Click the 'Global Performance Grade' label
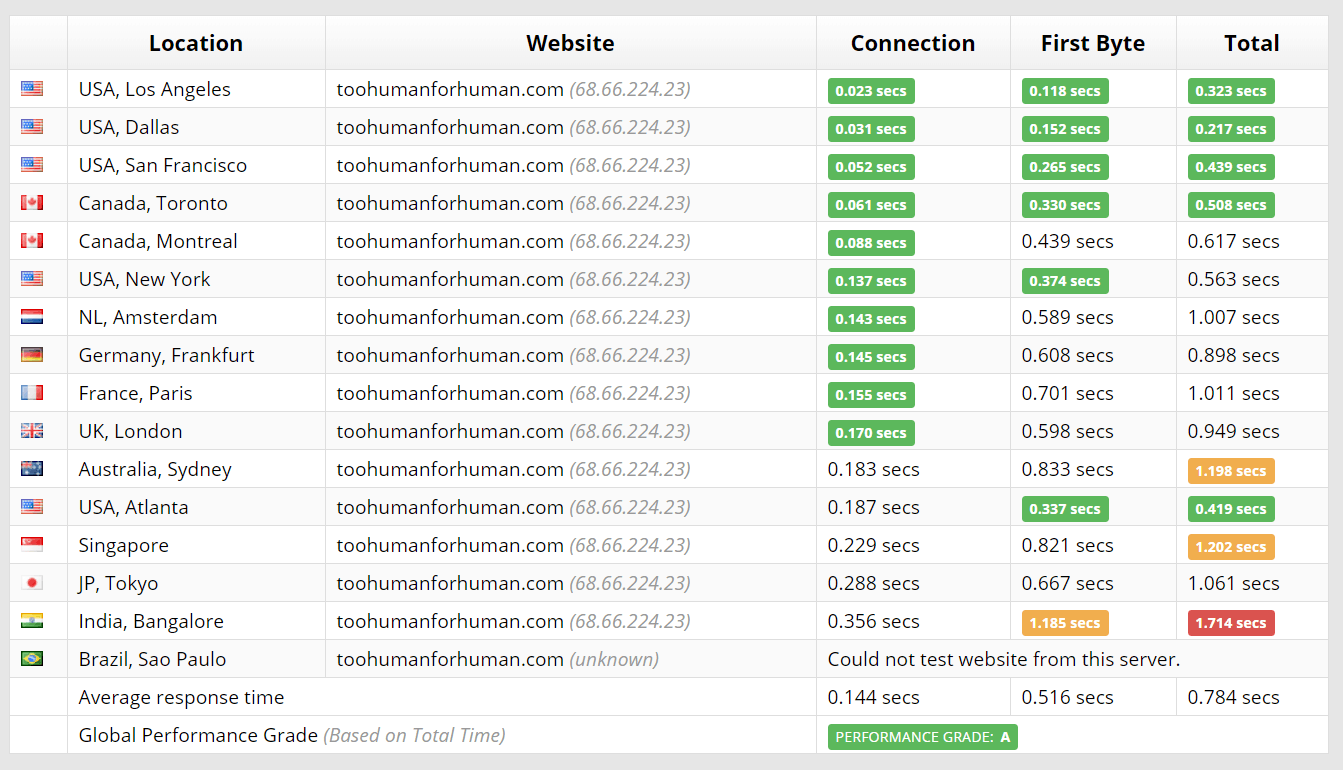The width and height of the screenshot is (1343, 770). pyautogui.click(x=198, y=735)
